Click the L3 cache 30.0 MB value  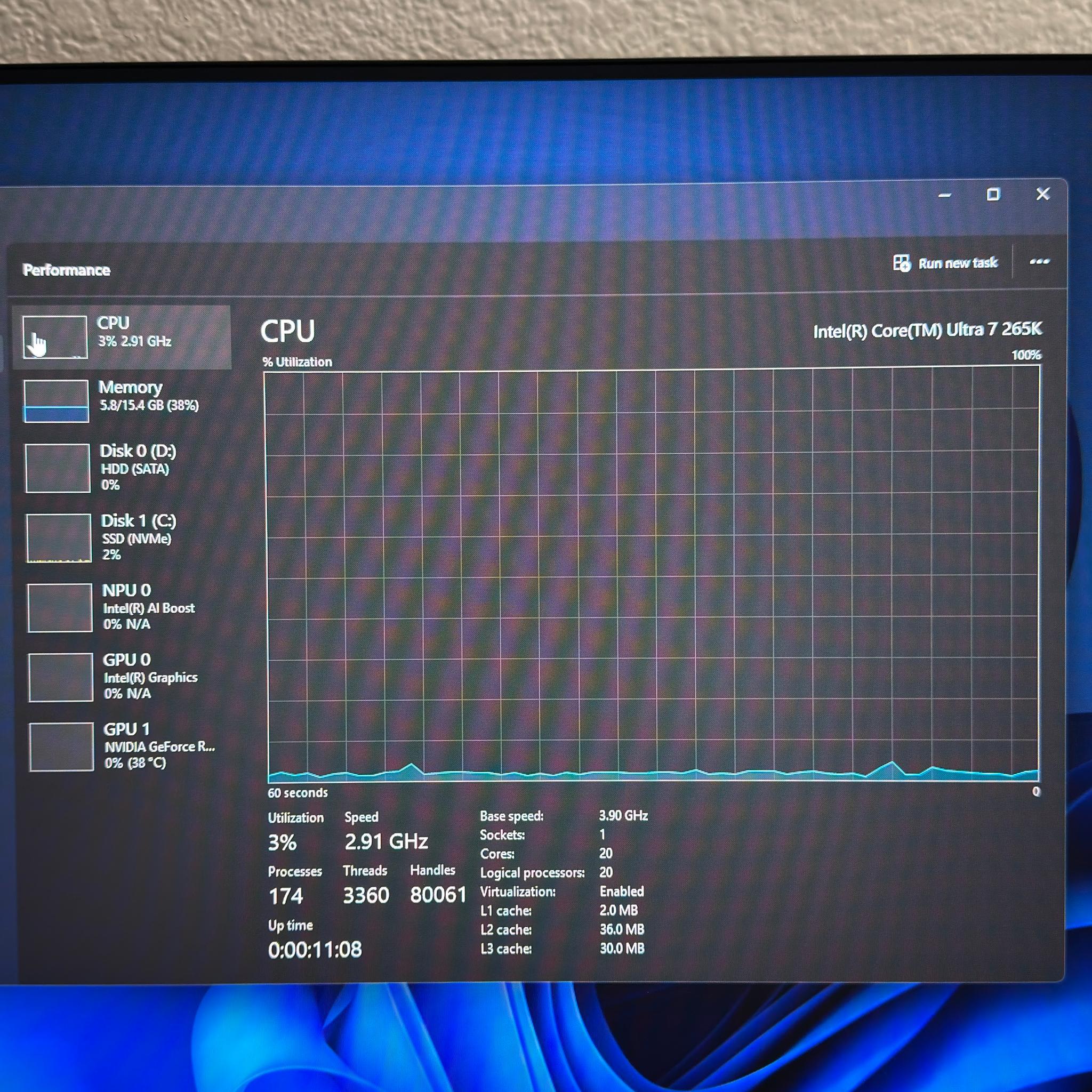click(622, 949)
